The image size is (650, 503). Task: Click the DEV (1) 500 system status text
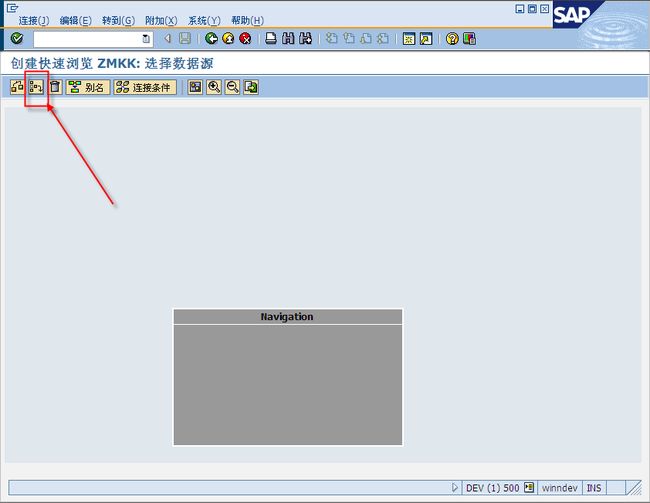coord(492,488)
